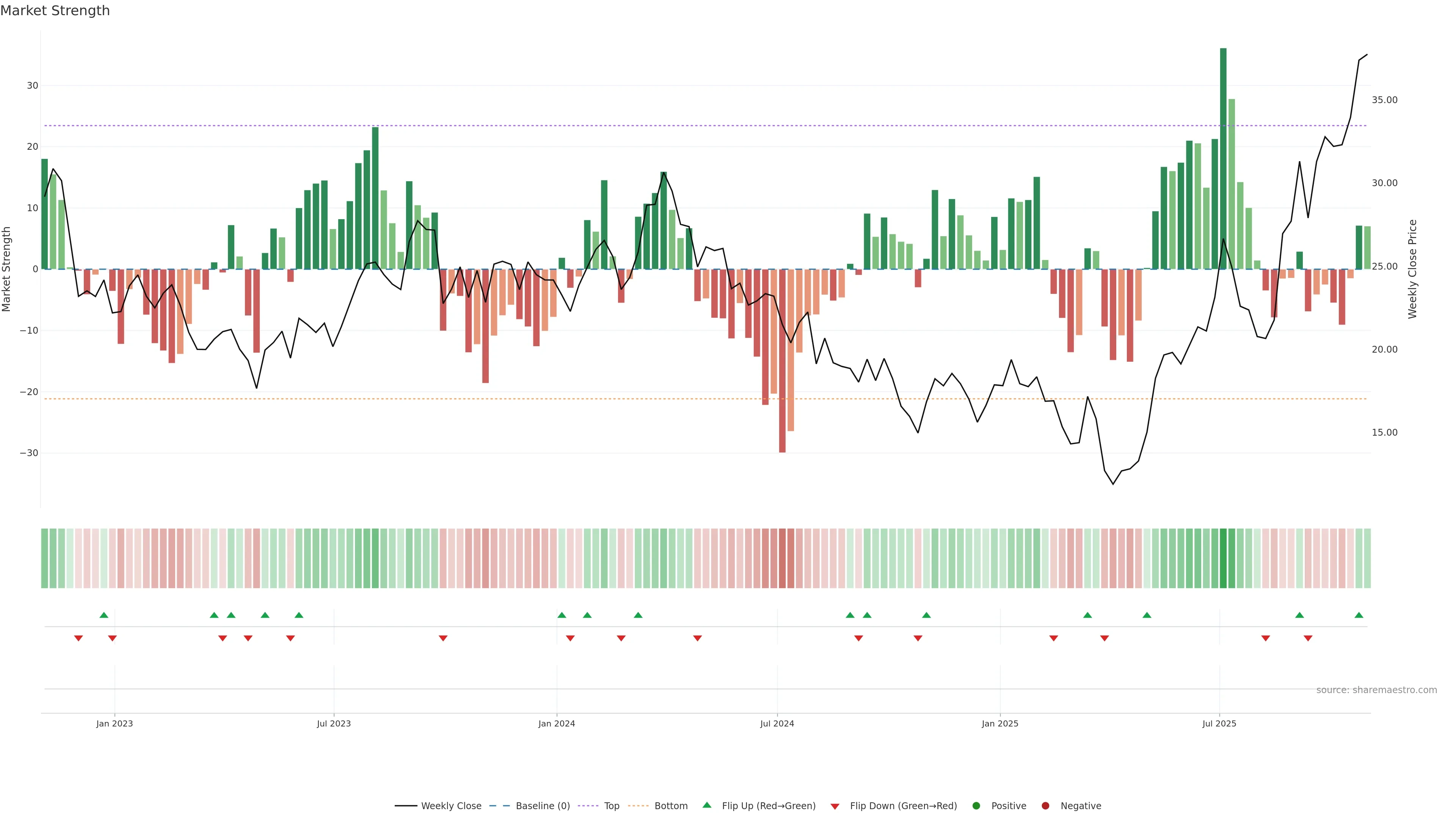Click Negative red circle legend icon
1456x819 pixels.
pyautogui.click(x=1045, y=805)
